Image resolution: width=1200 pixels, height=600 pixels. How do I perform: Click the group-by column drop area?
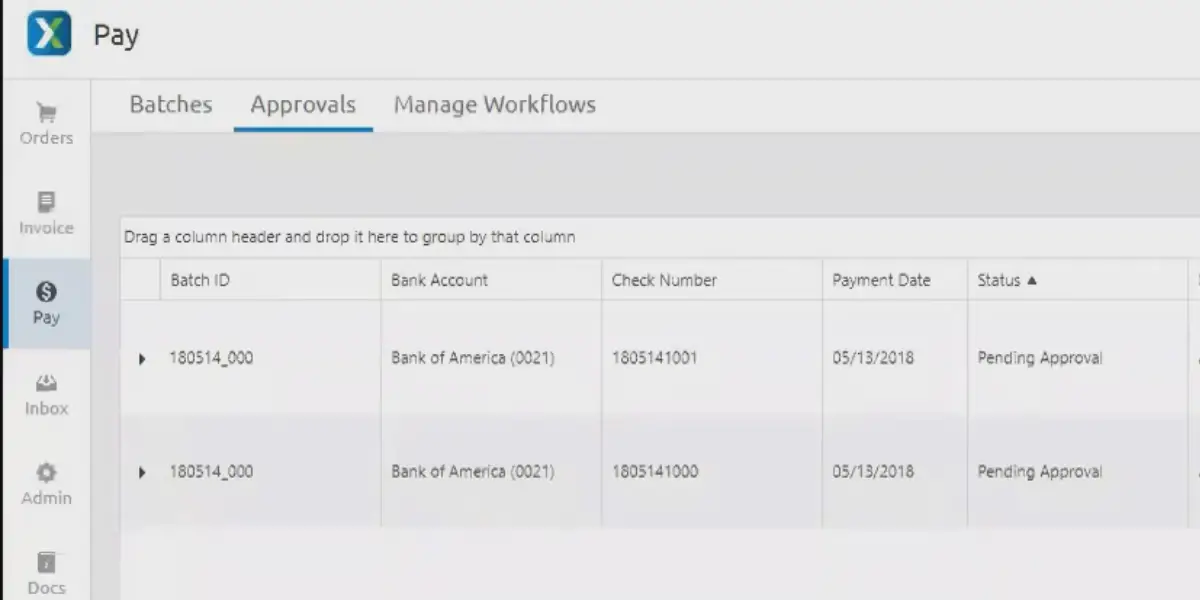(x=660, y=238)
